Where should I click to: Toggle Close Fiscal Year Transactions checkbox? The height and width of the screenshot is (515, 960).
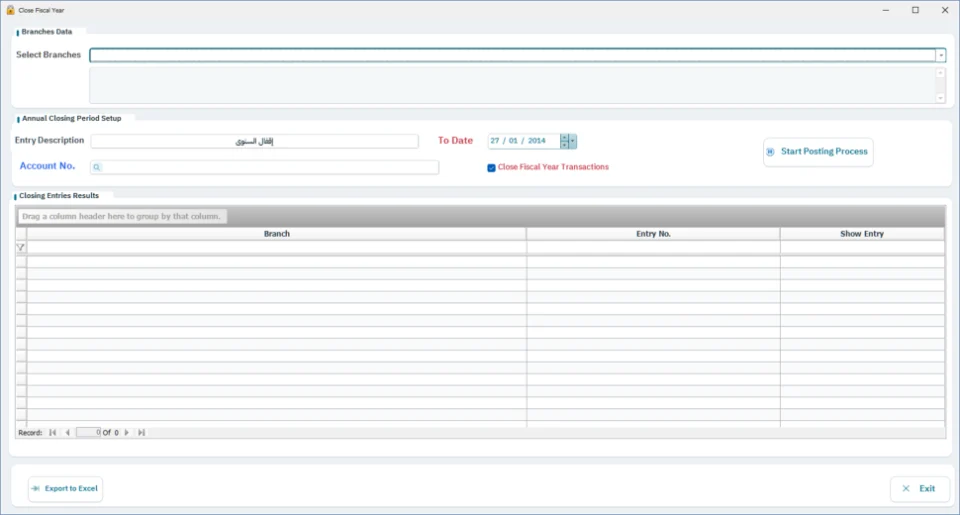pos(491,168)
